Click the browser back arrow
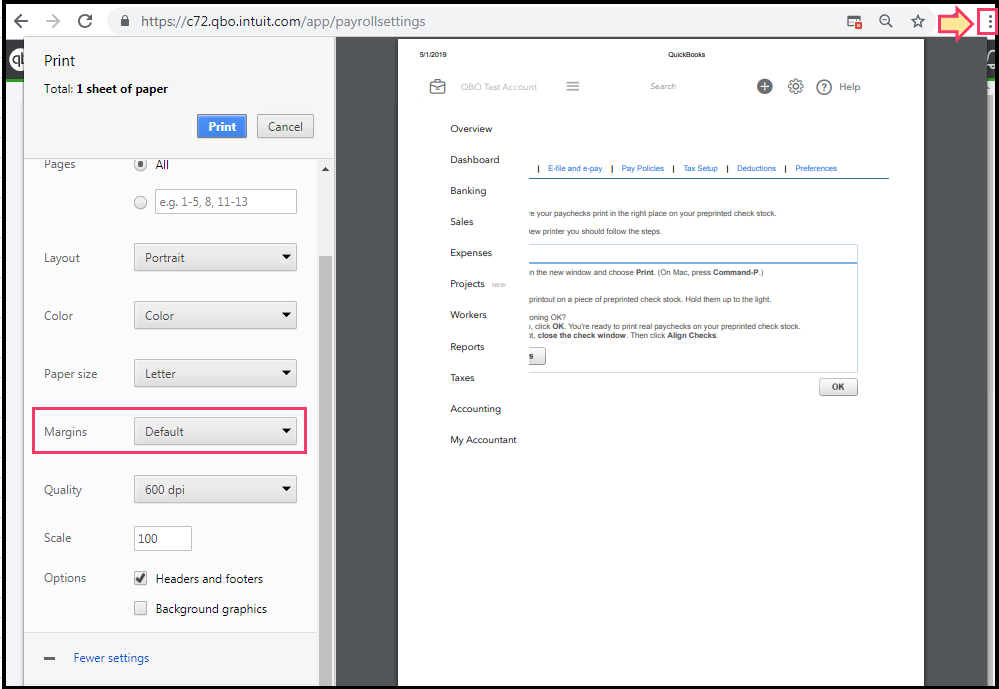Viewport: 999px width, 689px height. click(21, 21)
